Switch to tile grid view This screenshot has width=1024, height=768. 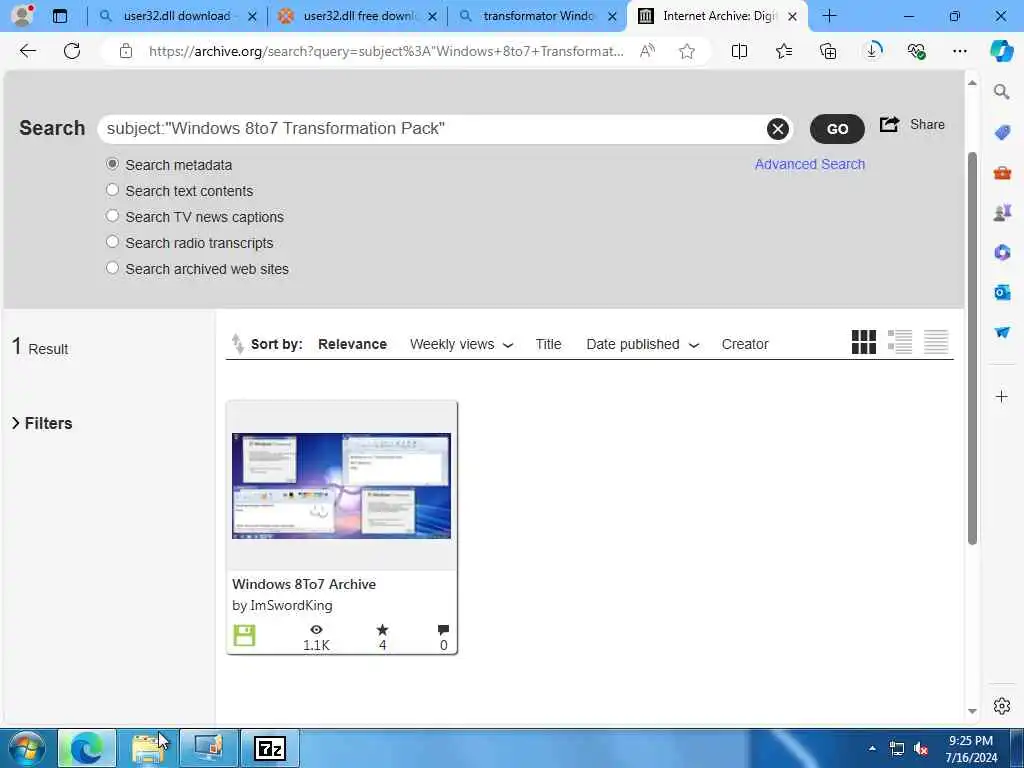(x=863, y=342)
